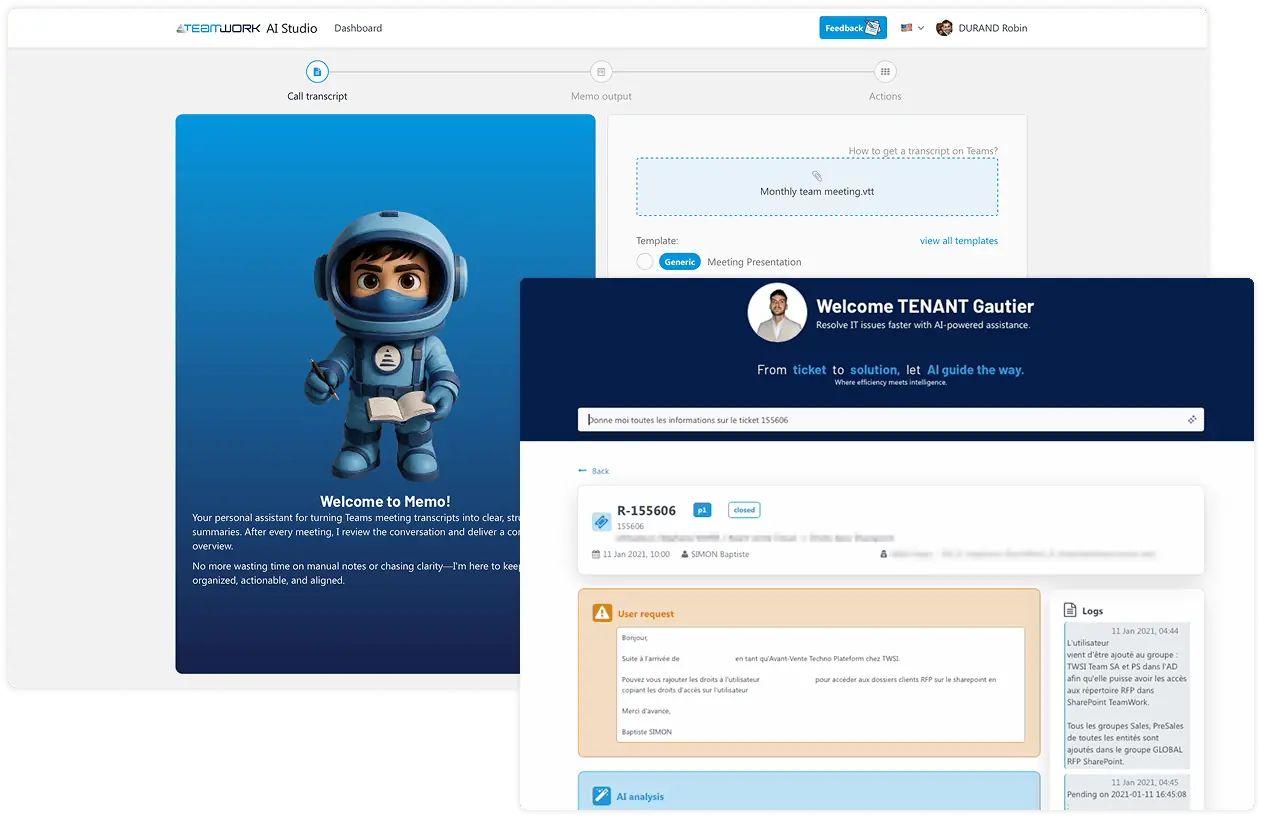The image size is (1268, 818).
Task: Click the ticket icon on R-155606 card
Action: tap(601, 521)
